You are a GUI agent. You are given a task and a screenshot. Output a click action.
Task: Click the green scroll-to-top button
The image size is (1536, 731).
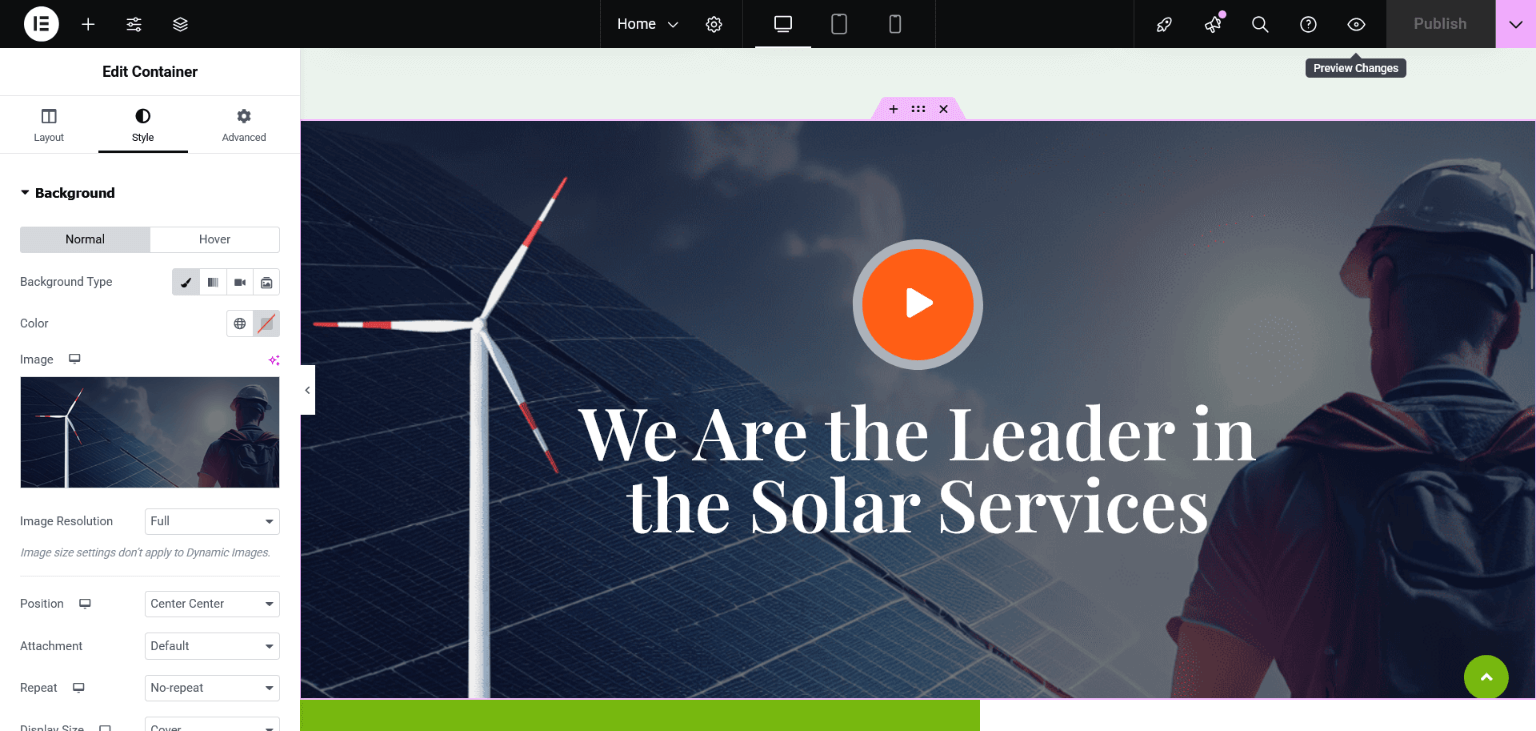pos(1486,677)
